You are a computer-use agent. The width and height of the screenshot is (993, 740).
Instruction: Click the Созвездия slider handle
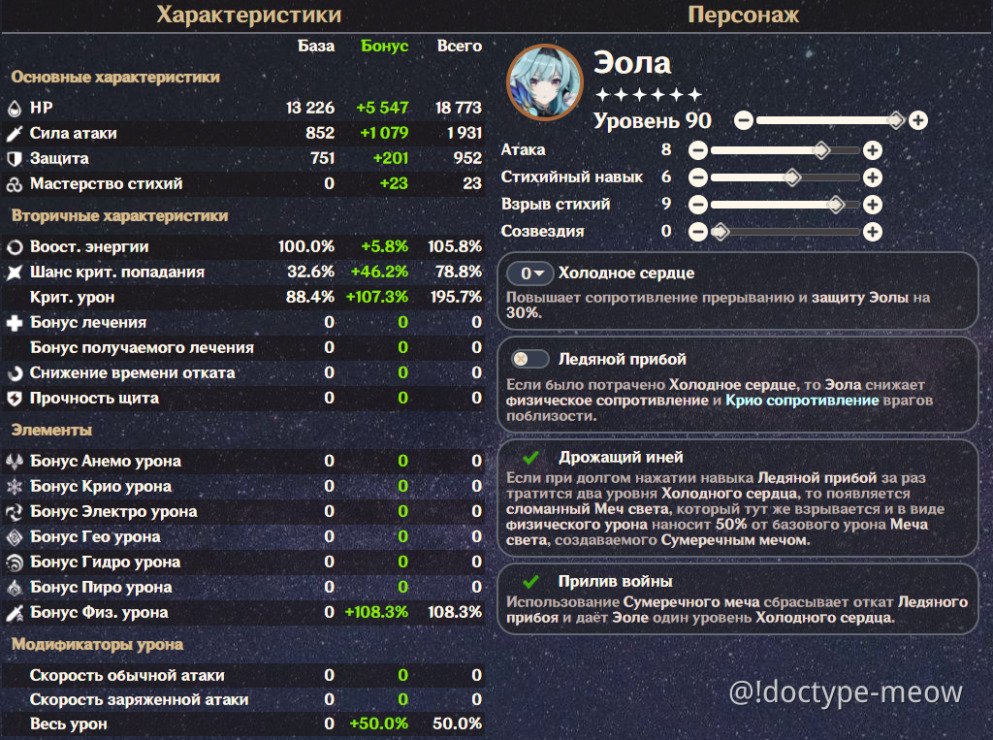coord(719,232)
